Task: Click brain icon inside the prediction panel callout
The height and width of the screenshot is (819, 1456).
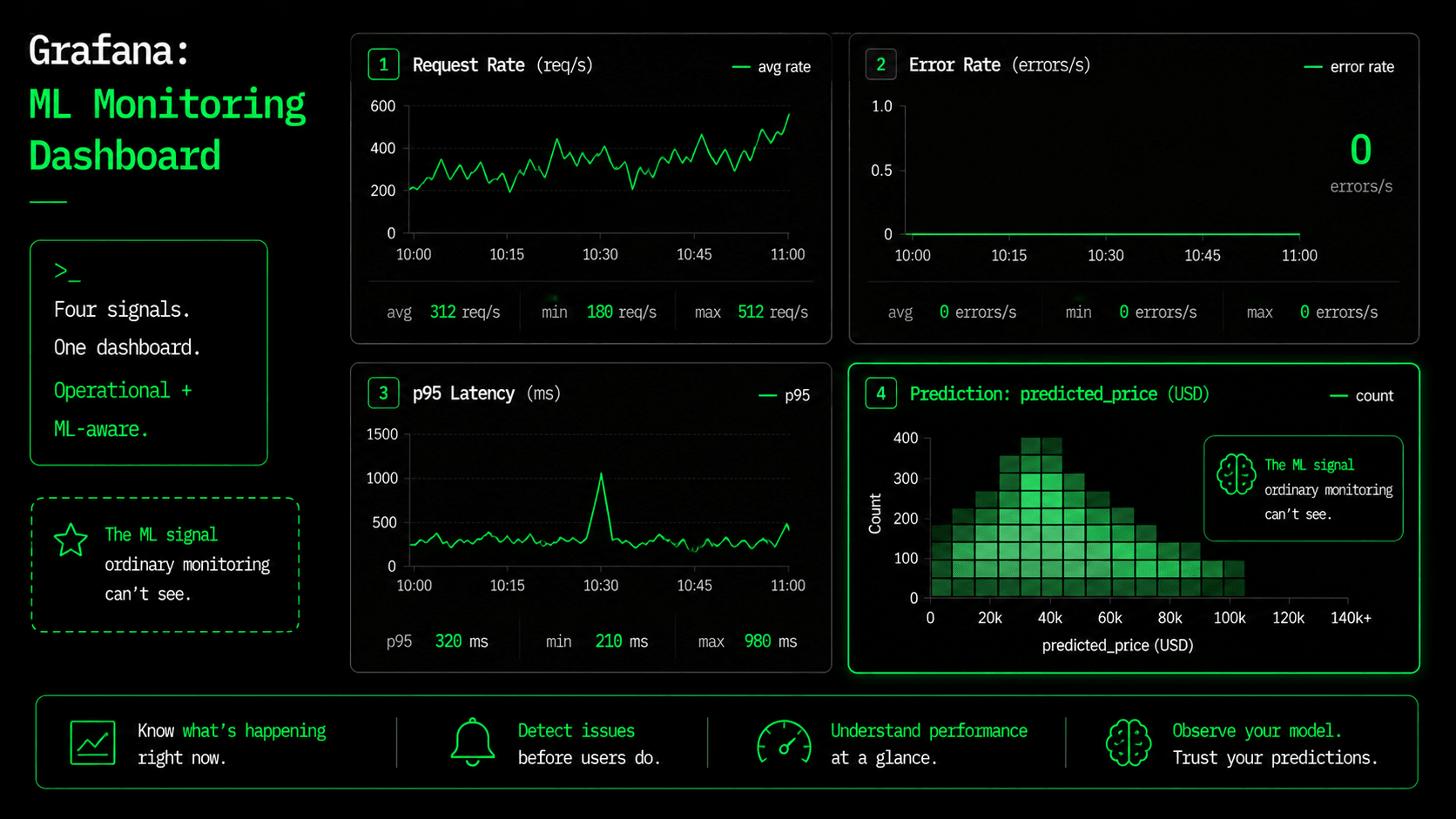Action: [1236, 474]
